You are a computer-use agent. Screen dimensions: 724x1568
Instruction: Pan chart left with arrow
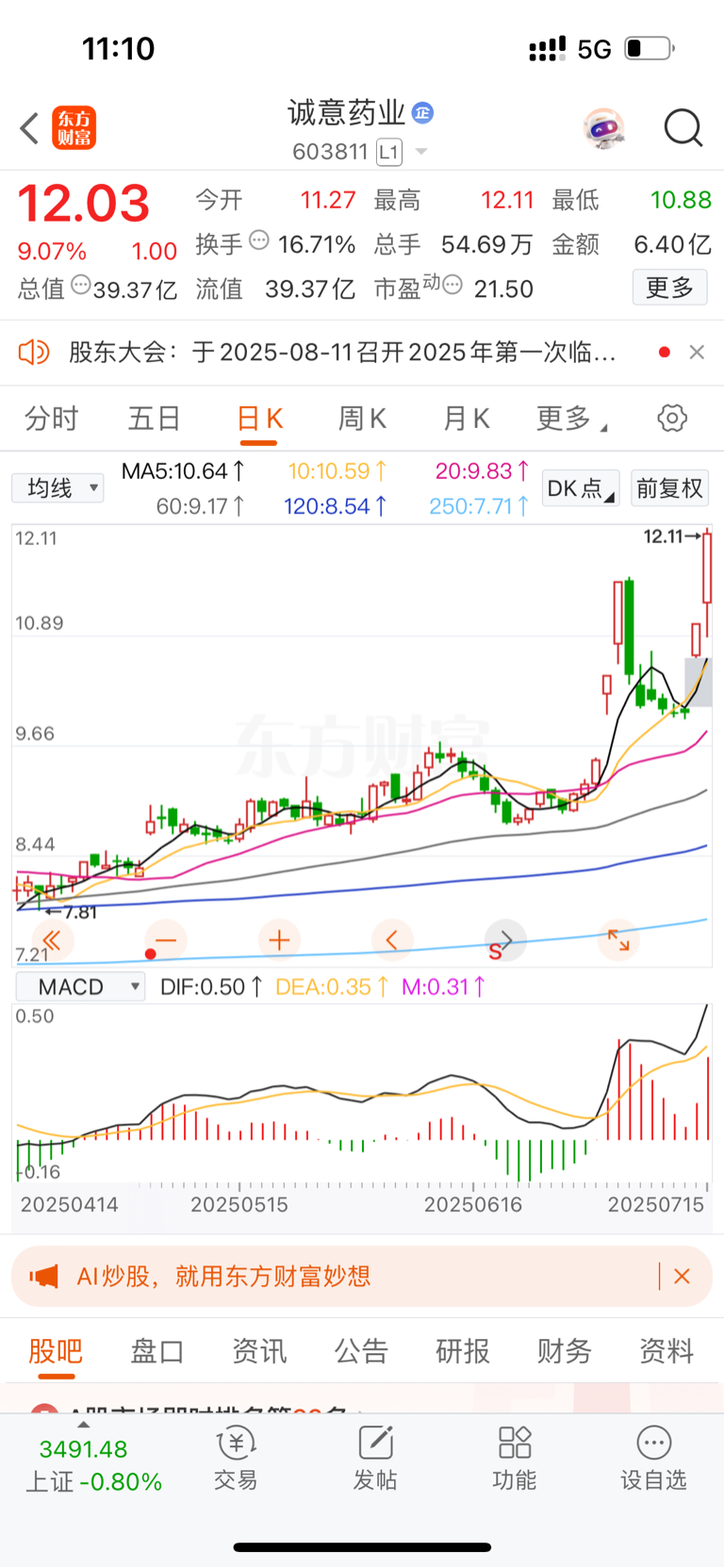pyautogui.click(x=392, y=940)
